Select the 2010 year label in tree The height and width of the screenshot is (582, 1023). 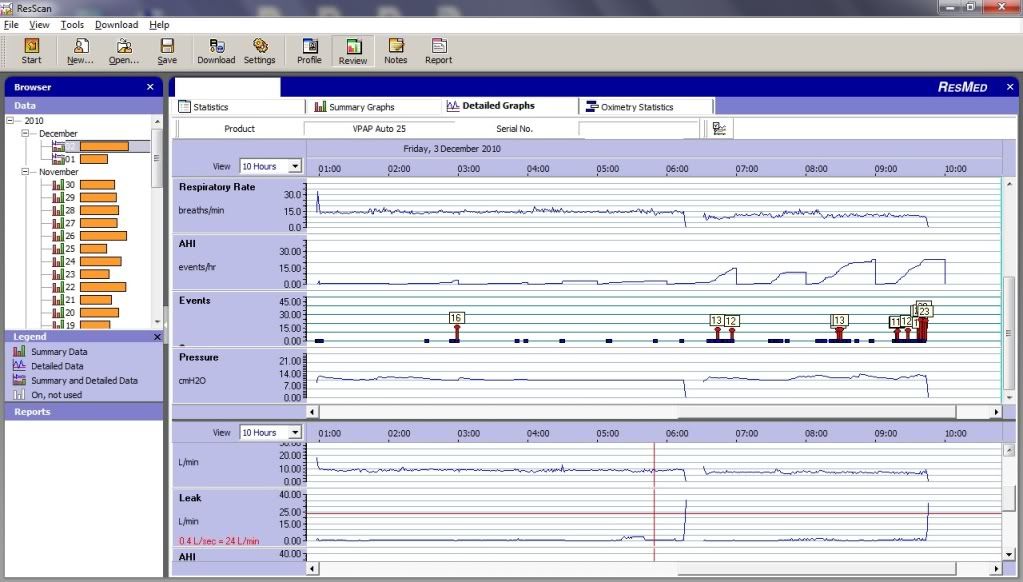tap(34, 121)
